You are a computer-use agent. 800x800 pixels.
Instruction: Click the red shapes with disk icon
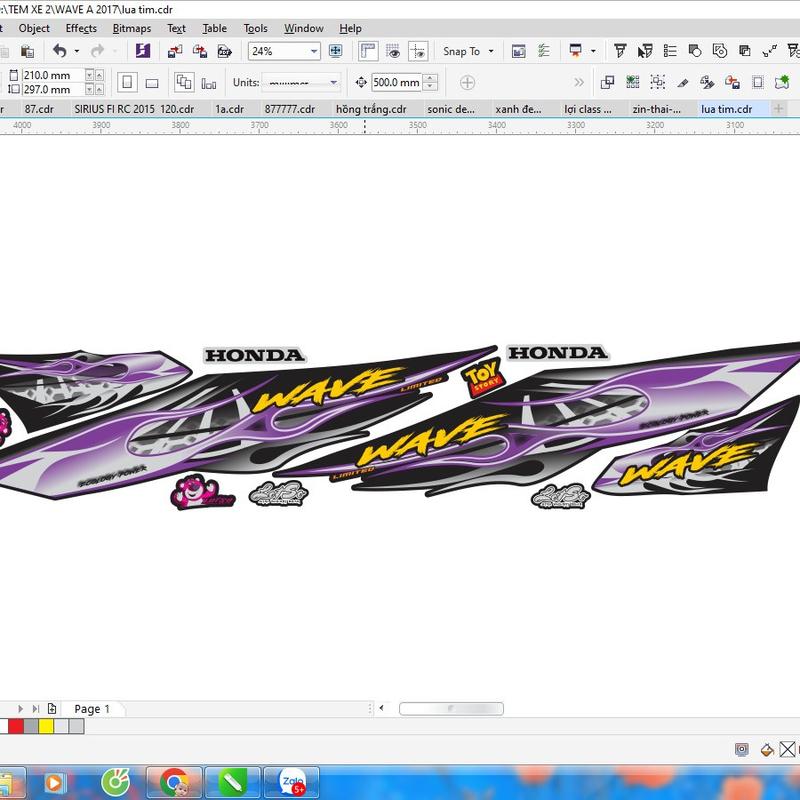(x=733, y=82)
